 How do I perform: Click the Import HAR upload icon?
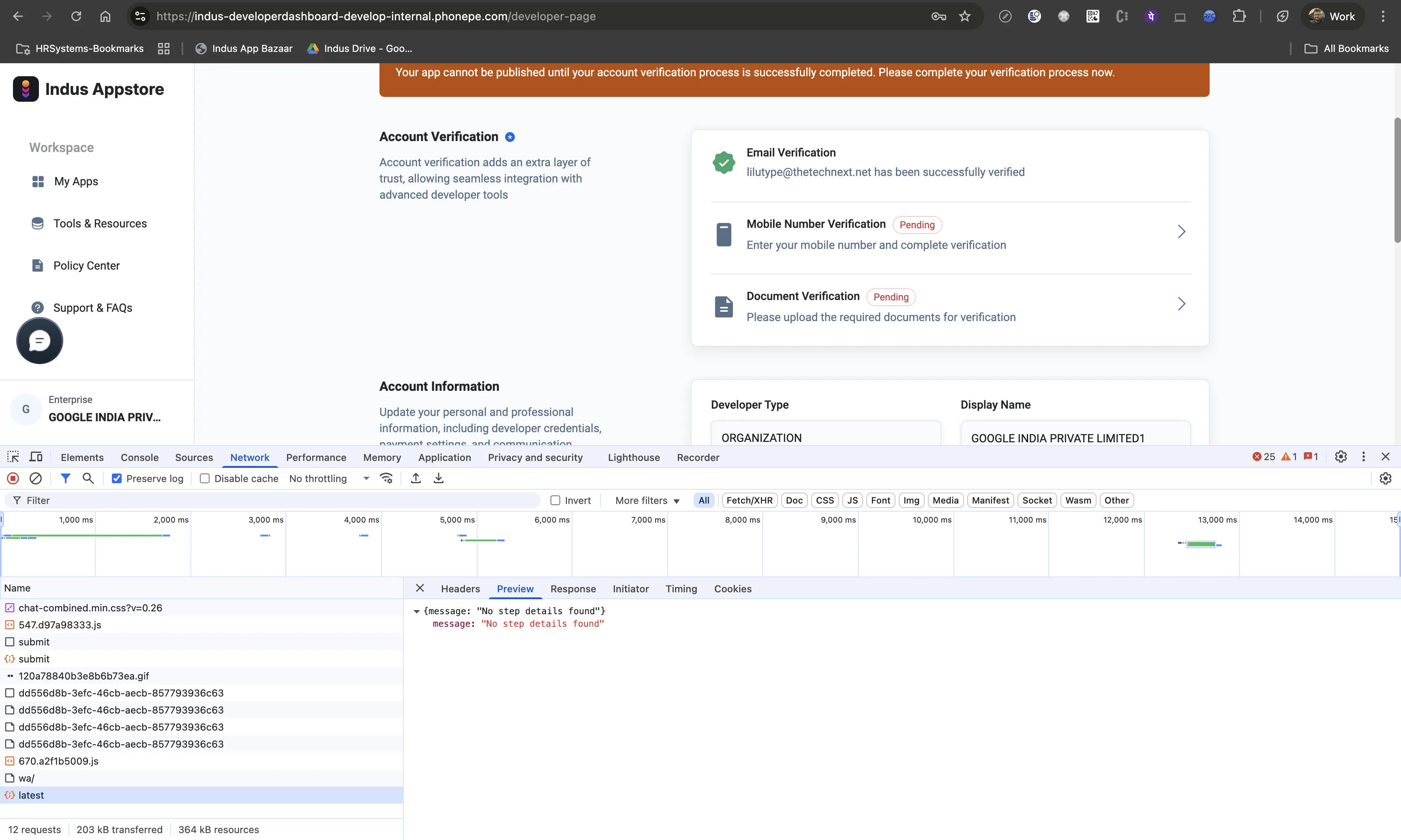pyautogui.click(x=416, y=478)
